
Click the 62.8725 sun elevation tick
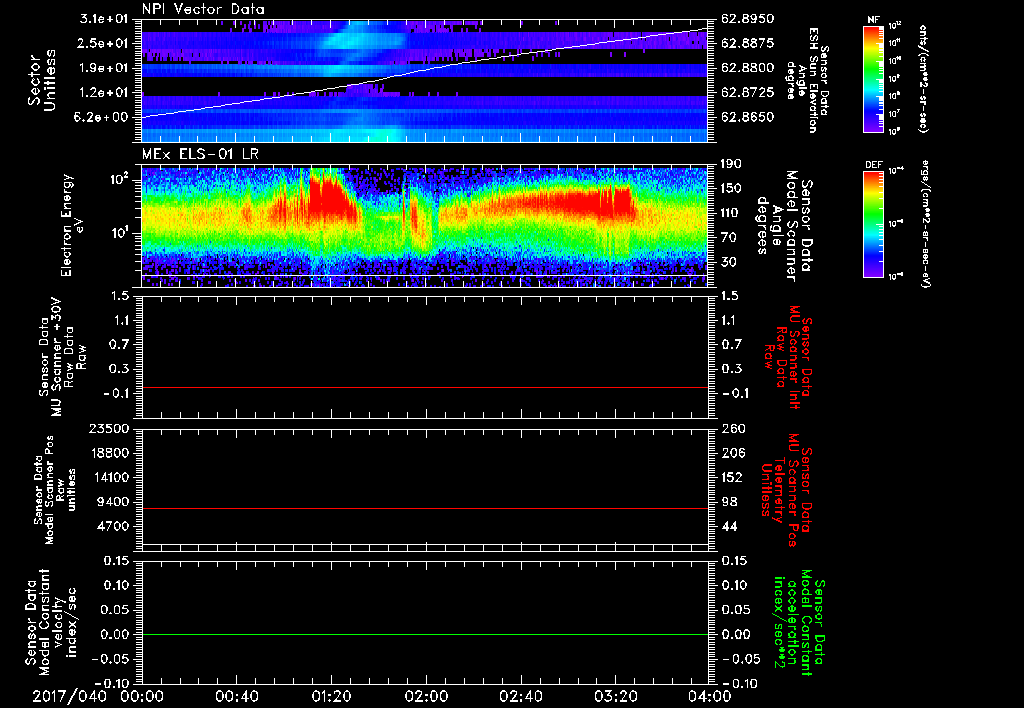tap(747, 93)
